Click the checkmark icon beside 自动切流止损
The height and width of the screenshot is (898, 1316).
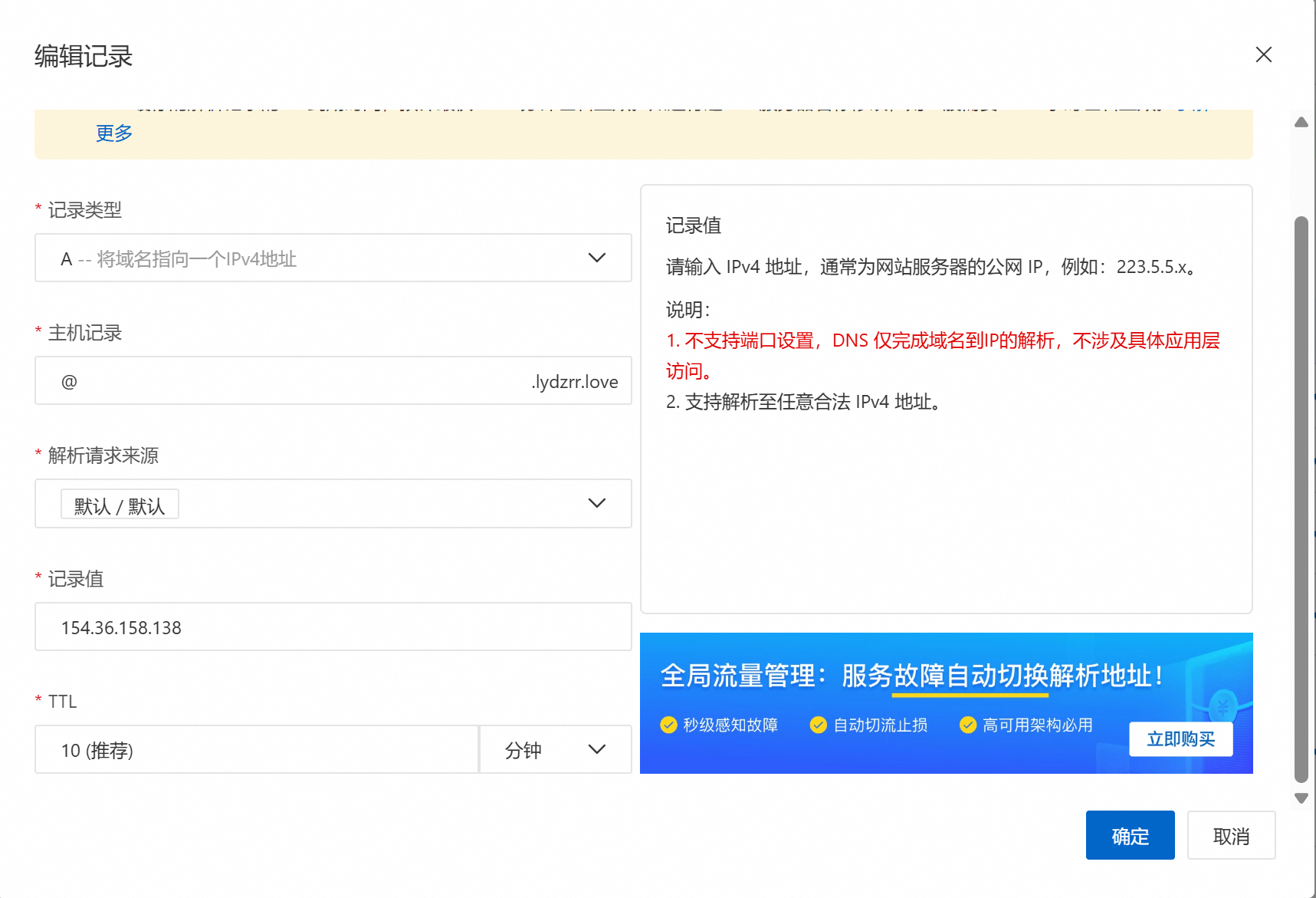click(818, 725)
